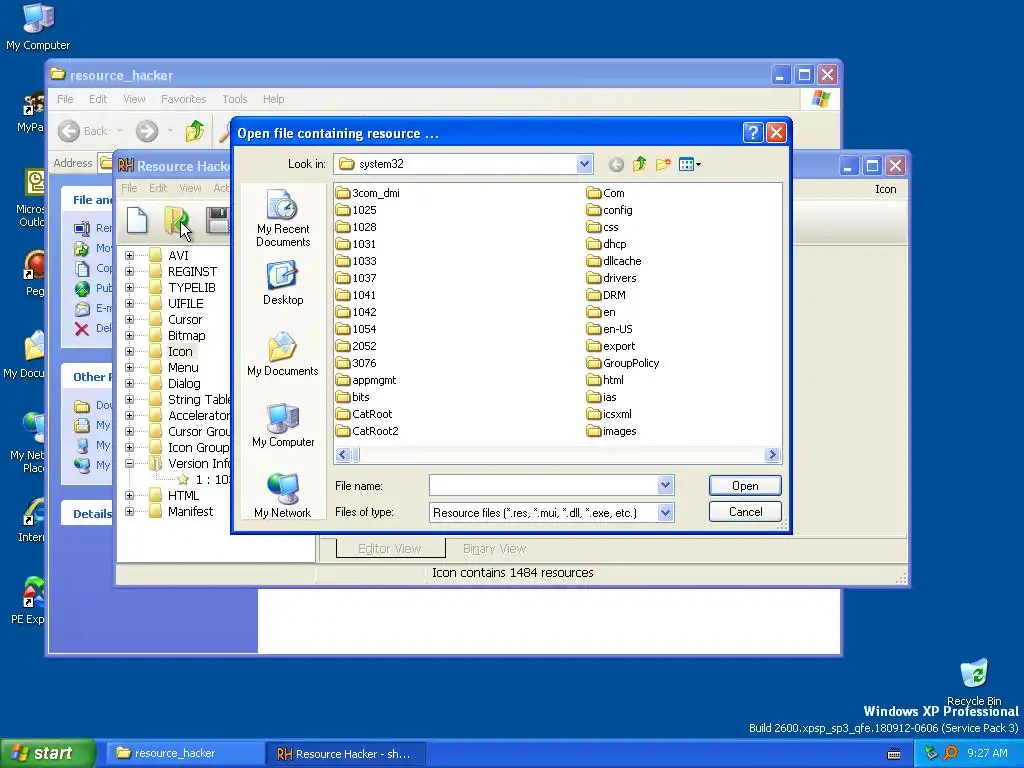This screenshot has height=768, width=1024.
Task: Open Recycle Bin on desktop
Action: (x=974, y=682)
